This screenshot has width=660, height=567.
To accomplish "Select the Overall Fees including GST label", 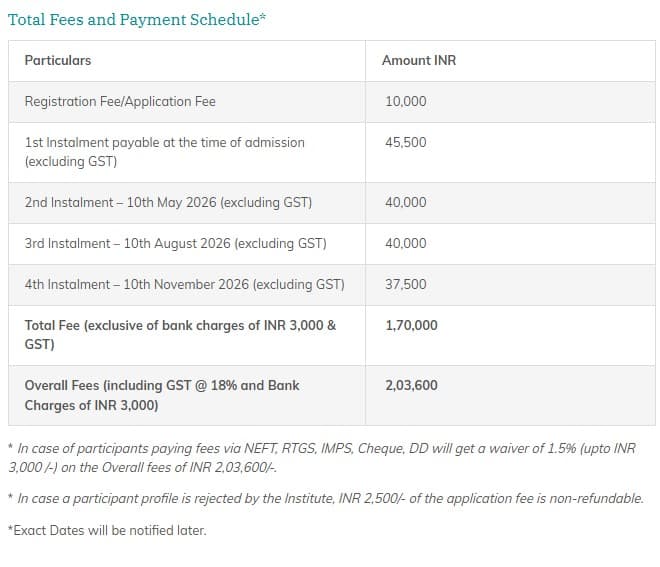I will [162, 395].
